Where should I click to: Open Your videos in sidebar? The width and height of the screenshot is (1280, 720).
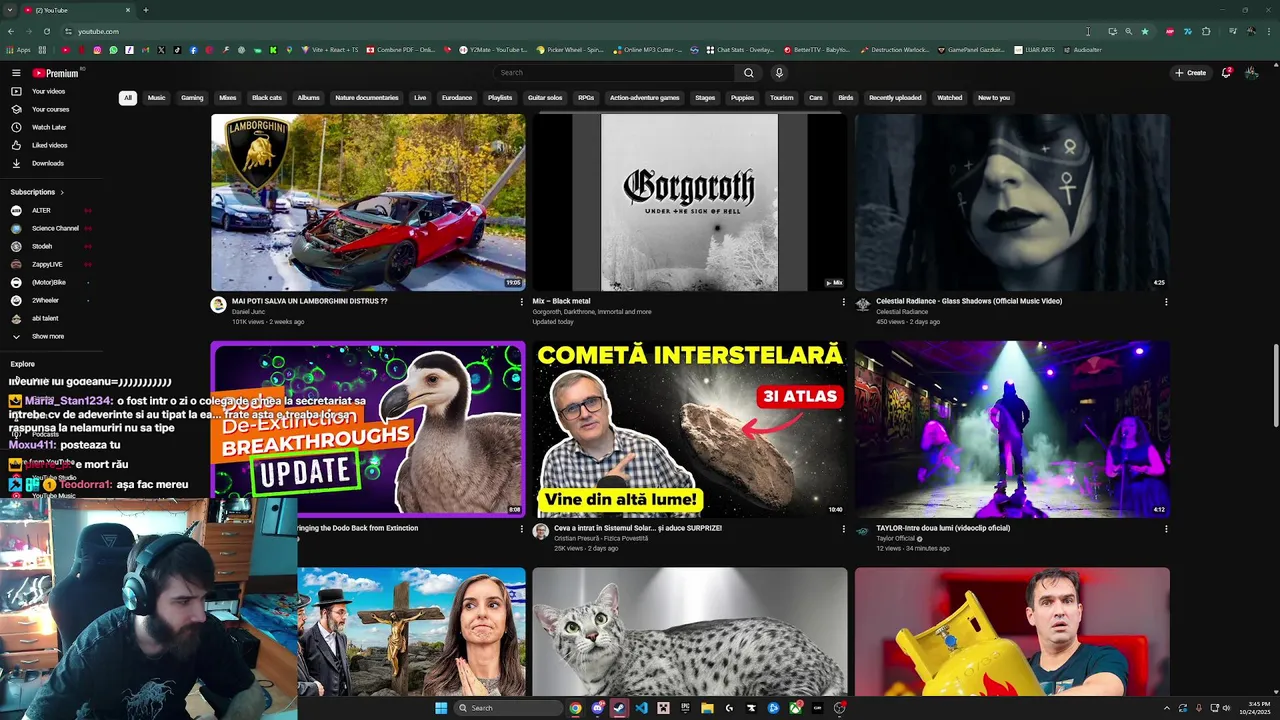(50, 91)
